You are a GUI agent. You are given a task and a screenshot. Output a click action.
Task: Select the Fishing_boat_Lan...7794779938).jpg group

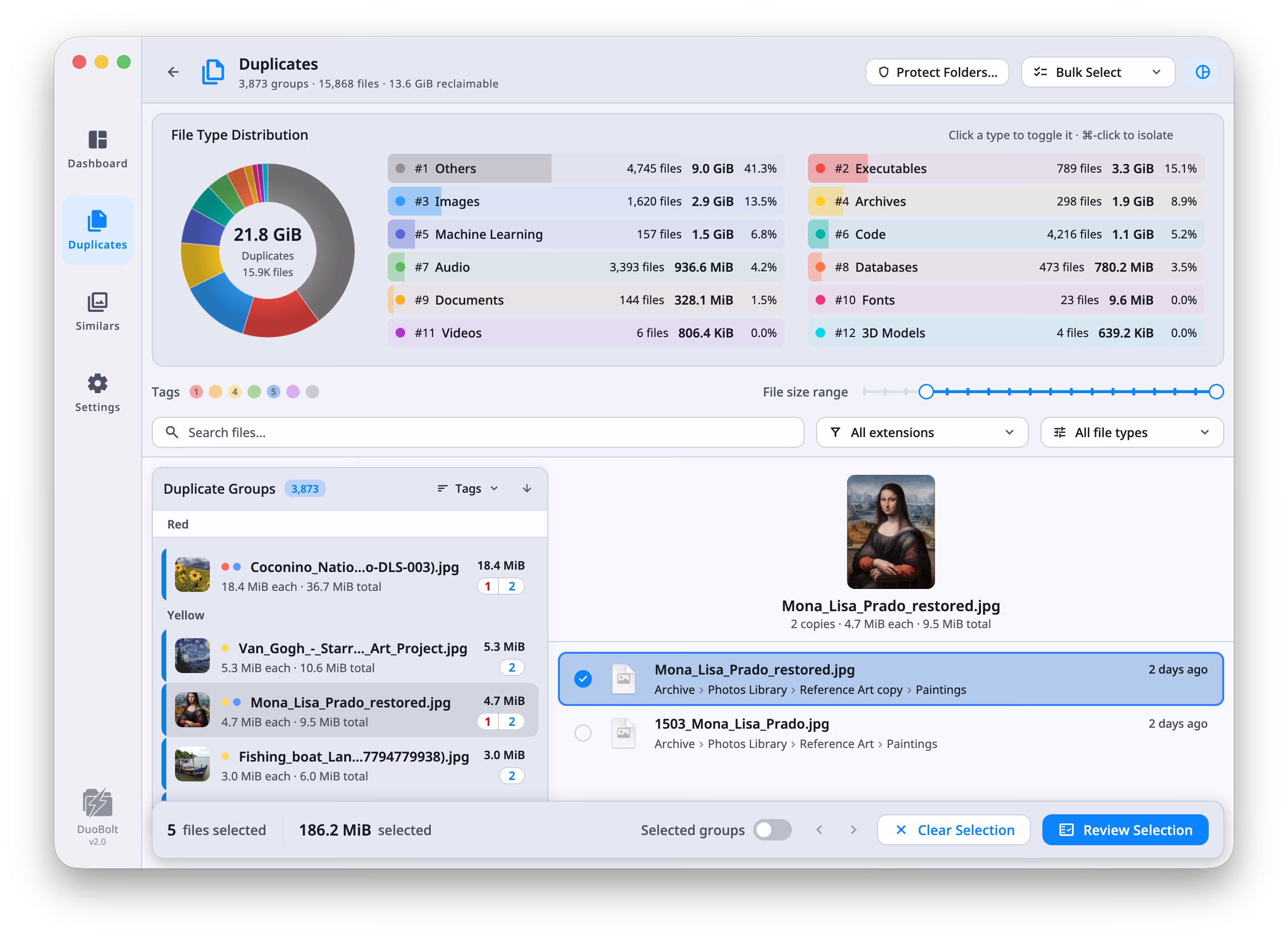click(350, 765)
